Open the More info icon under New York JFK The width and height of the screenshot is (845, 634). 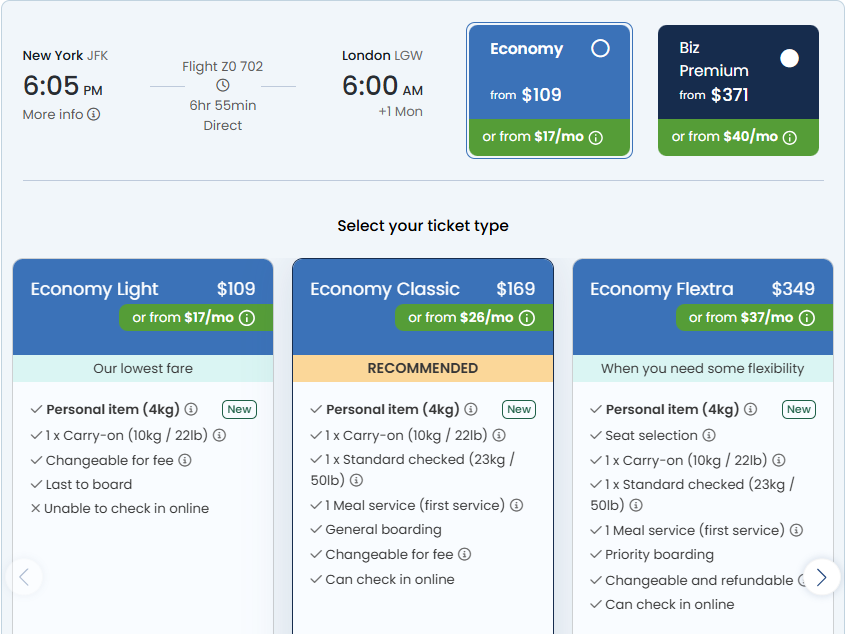(94, 114)
